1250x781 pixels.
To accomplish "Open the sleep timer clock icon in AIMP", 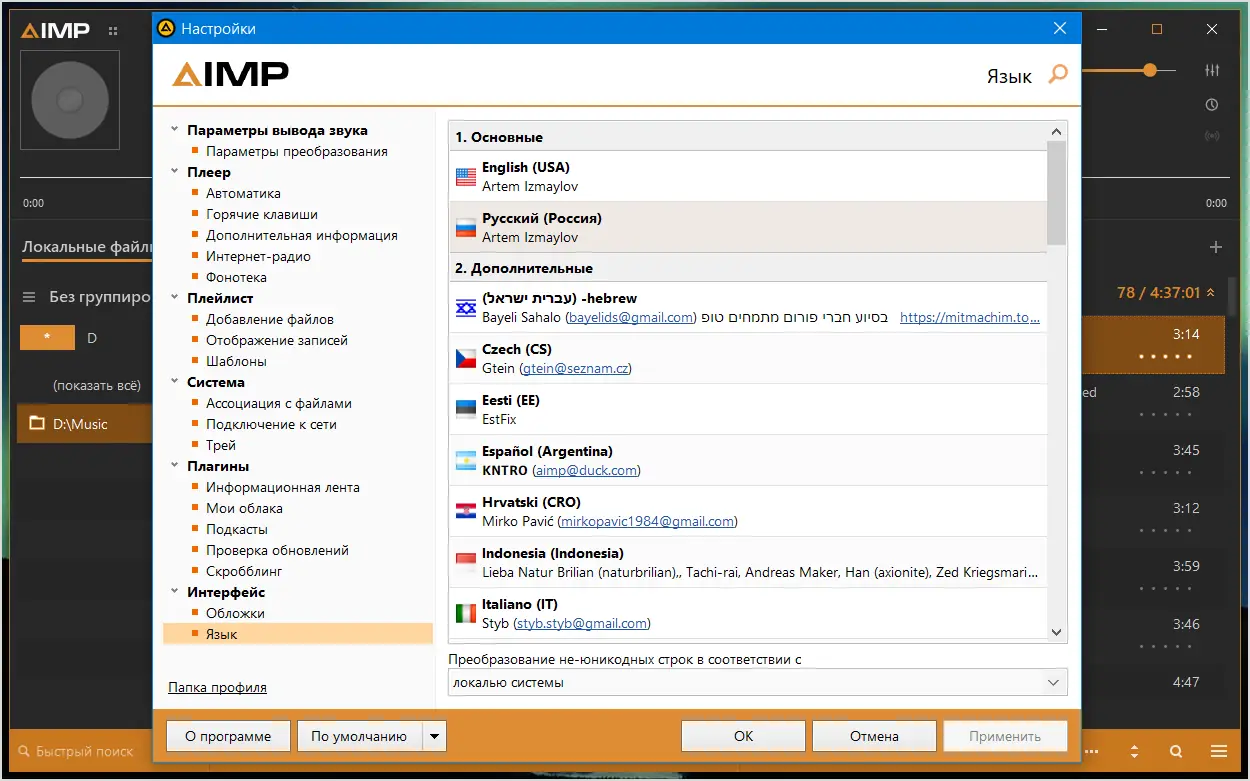I will coord(1212,104).
